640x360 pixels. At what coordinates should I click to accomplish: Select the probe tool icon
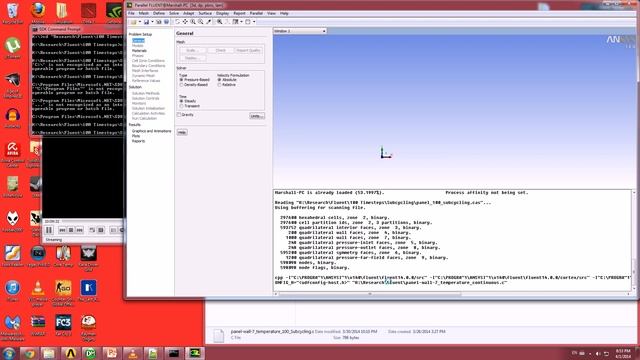(209, 22)
